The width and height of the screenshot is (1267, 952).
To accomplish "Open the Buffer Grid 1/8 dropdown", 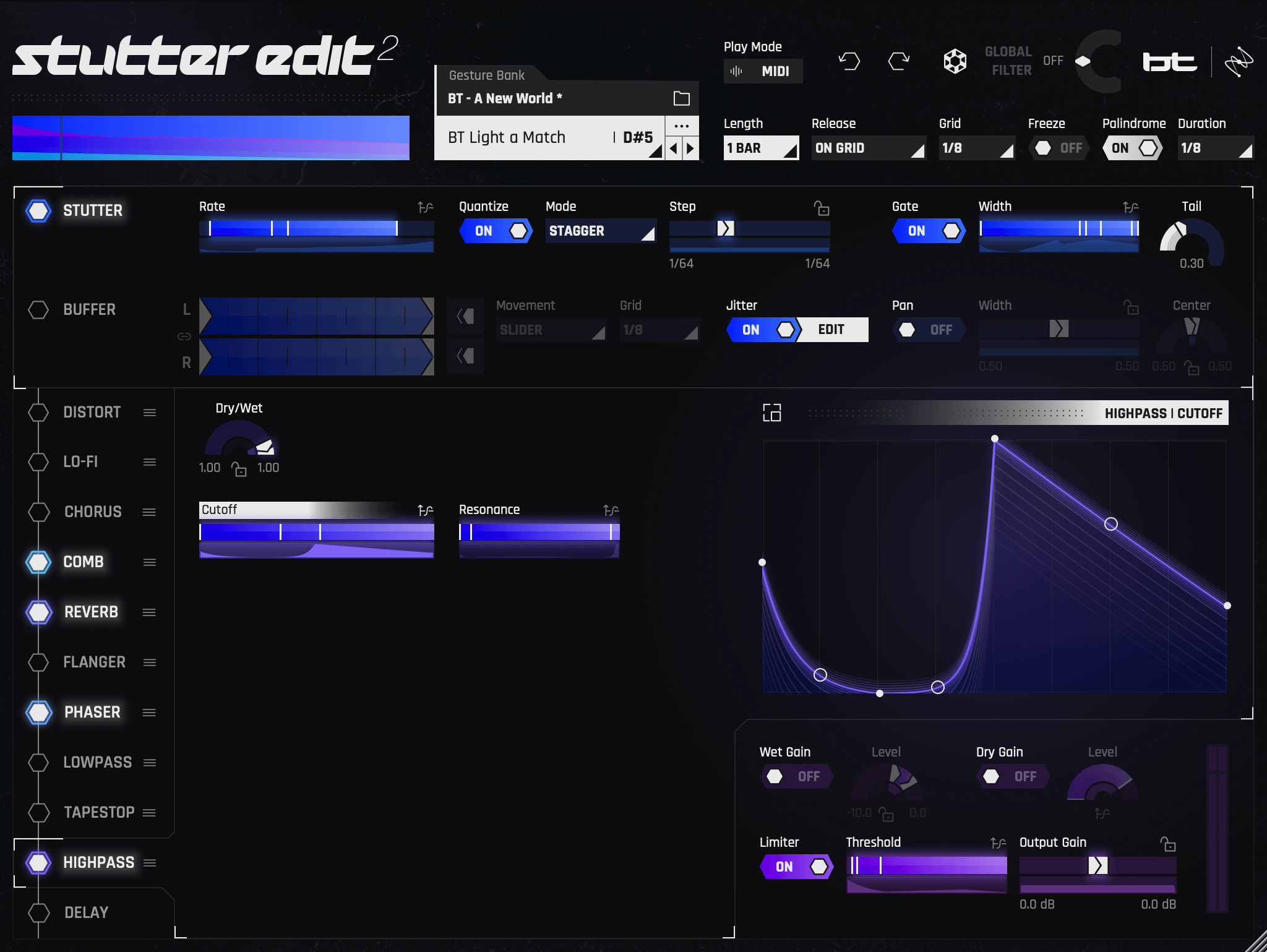I will pos(659,330).
